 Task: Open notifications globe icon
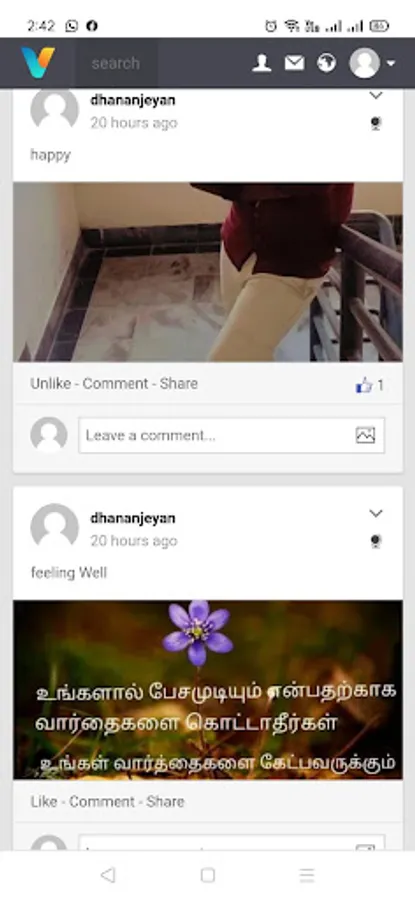click(x=327, y=63)
